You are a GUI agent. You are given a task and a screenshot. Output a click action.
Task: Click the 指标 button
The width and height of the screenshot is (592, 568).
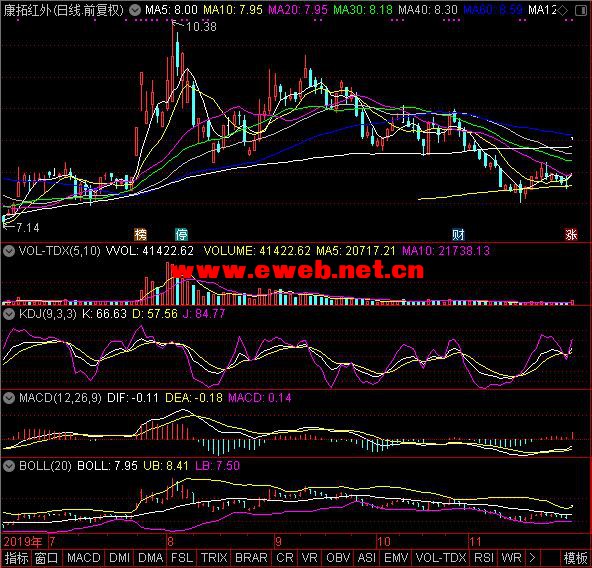(x=16, y=558)
